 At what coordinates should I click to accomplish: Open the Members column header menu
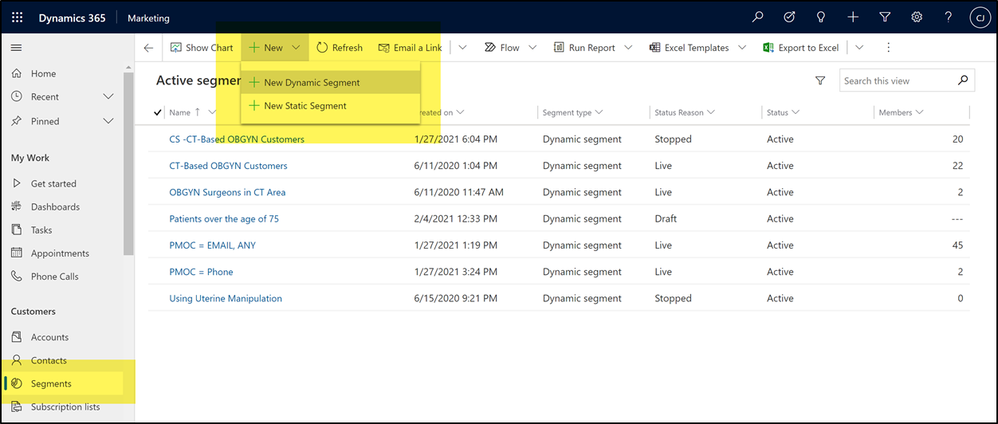click(x=900, y=113)
